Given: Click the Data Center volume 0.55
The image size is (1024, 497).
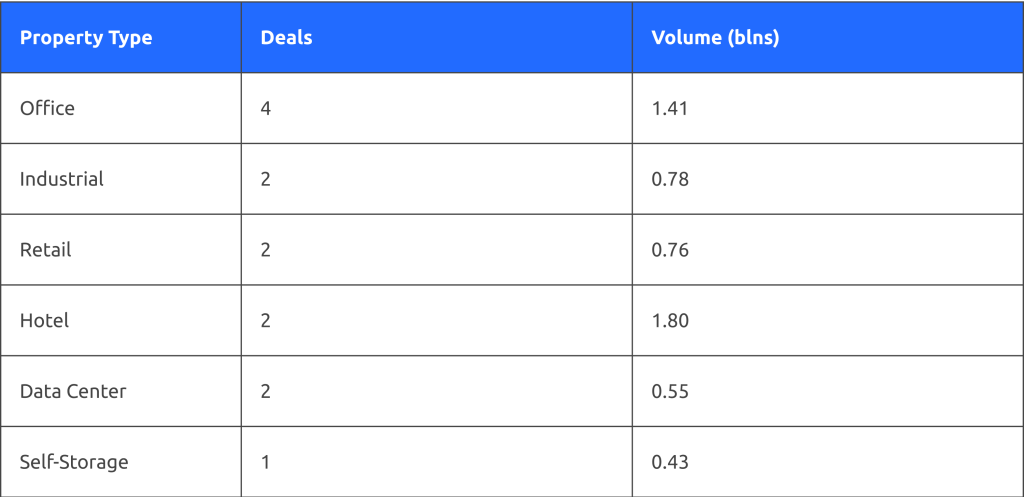Looking at the screenshot, I should 670,391.
